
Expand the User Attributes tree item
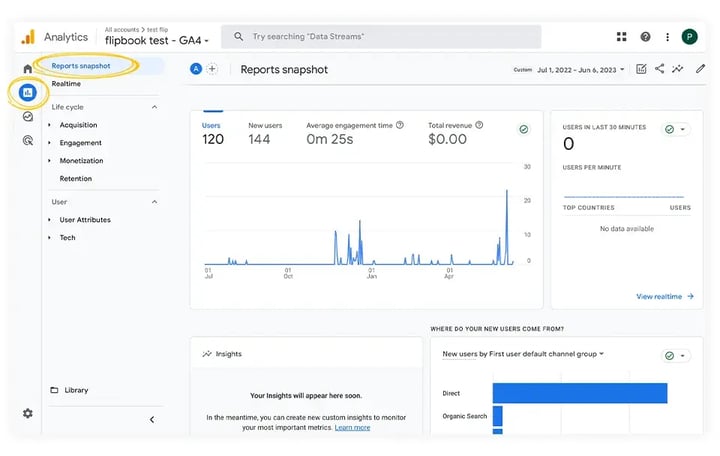tap(49, 220)
